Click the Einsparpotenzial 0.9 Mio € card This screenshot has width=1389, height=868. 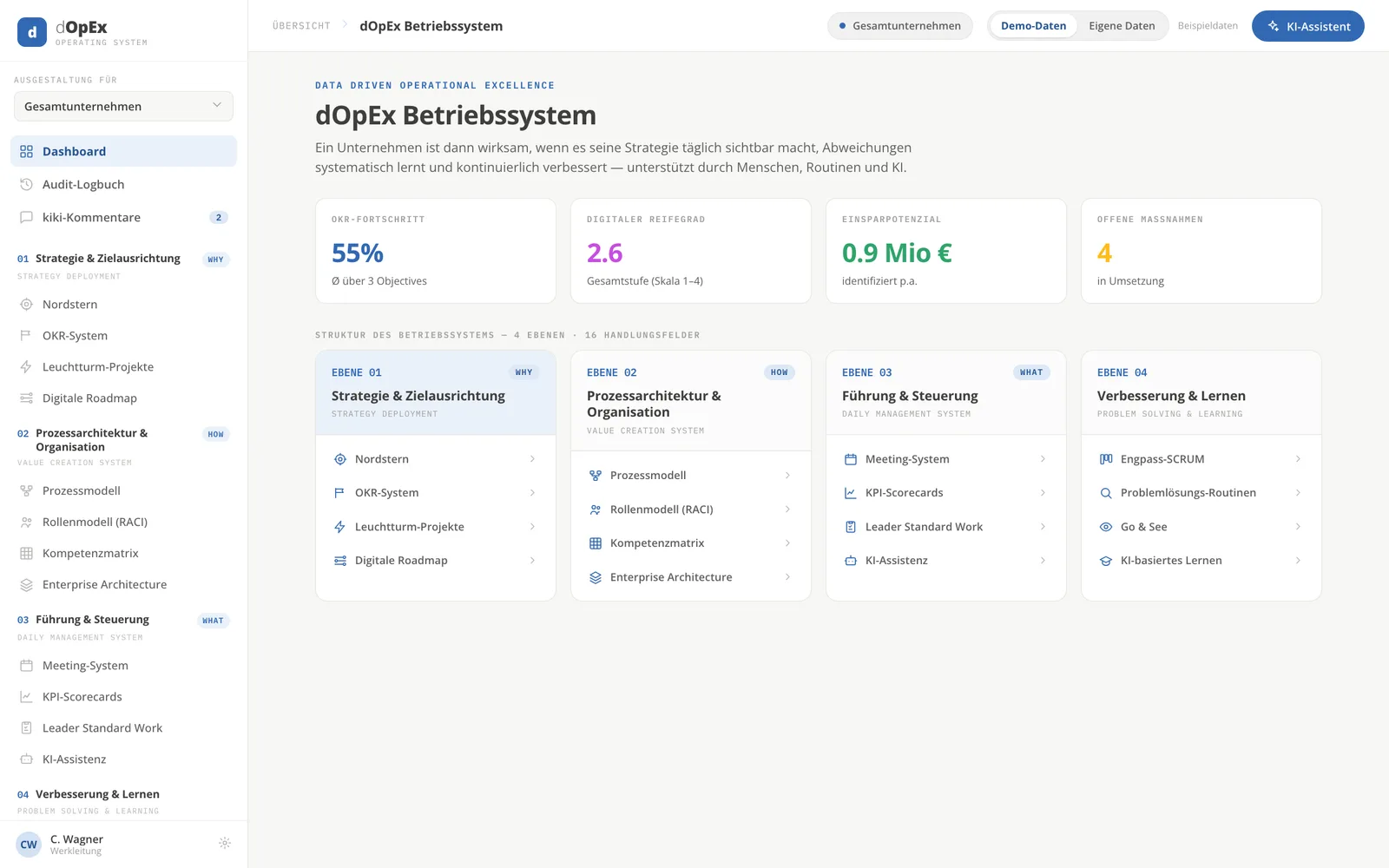[946, 251]
